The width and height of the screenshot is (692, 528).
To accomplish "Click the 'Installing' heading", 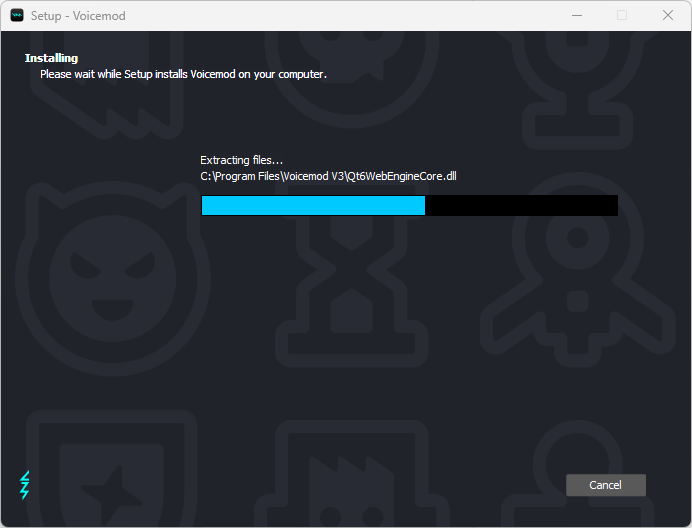I will [51, 58].
